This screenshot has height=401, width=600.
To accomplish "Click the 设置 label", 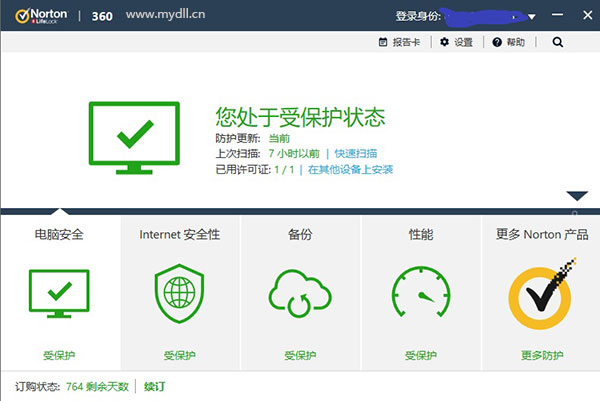I will [x=463, y=42].
